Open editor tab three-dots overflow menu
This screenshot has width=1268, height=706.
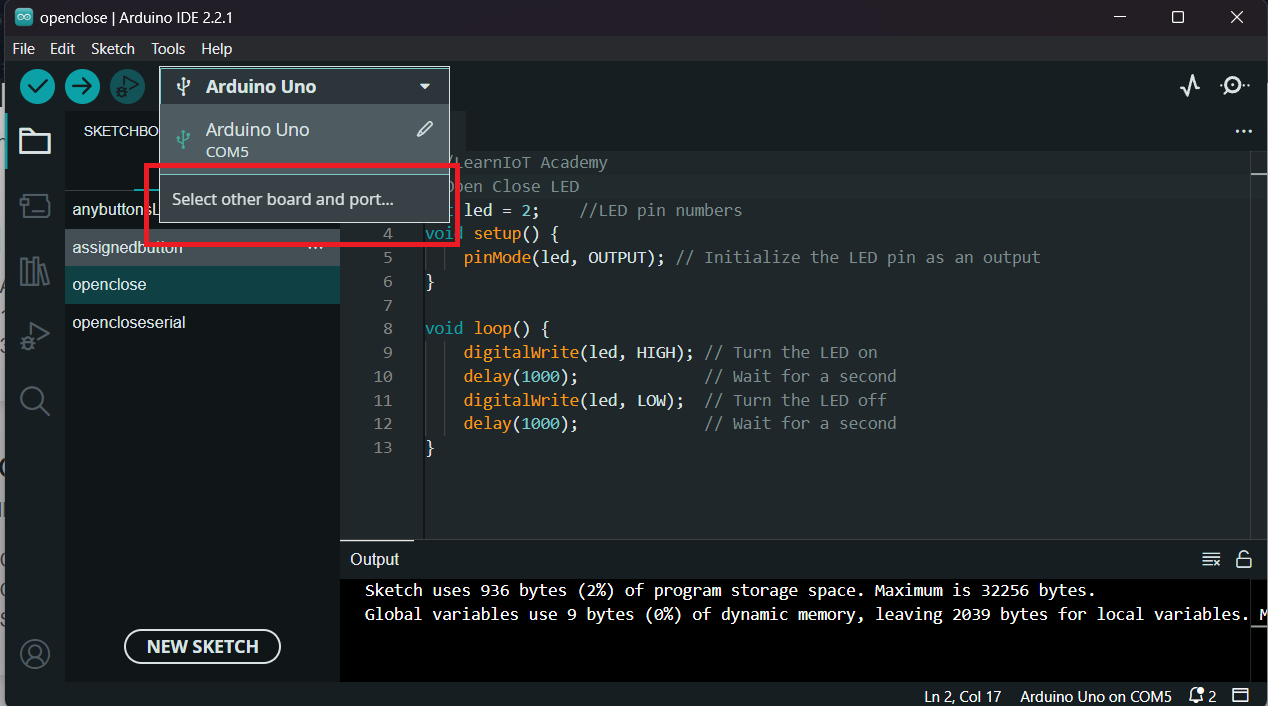tap(1243, 131)
